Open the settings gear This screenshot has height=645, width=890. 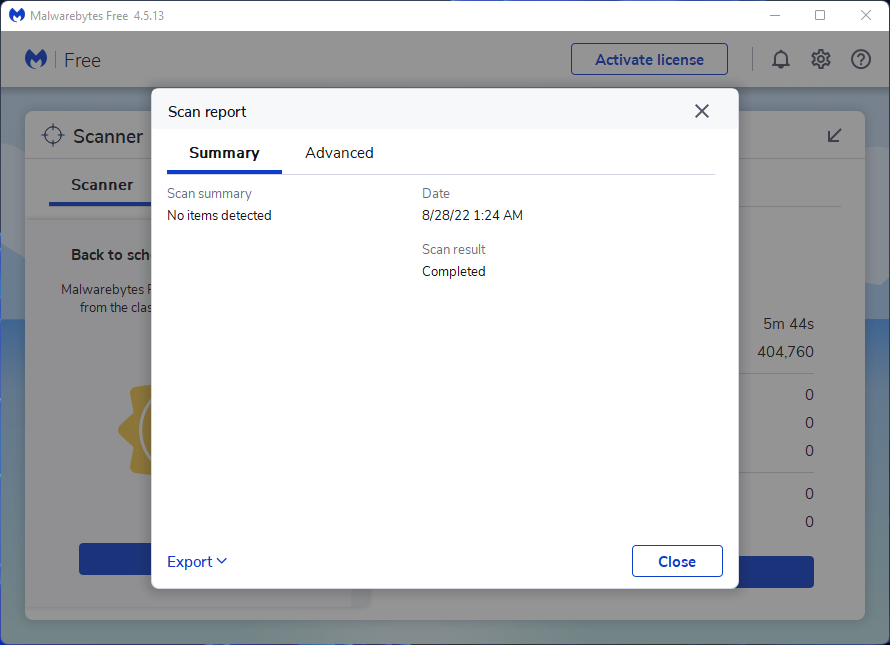[x=820, y=59]
